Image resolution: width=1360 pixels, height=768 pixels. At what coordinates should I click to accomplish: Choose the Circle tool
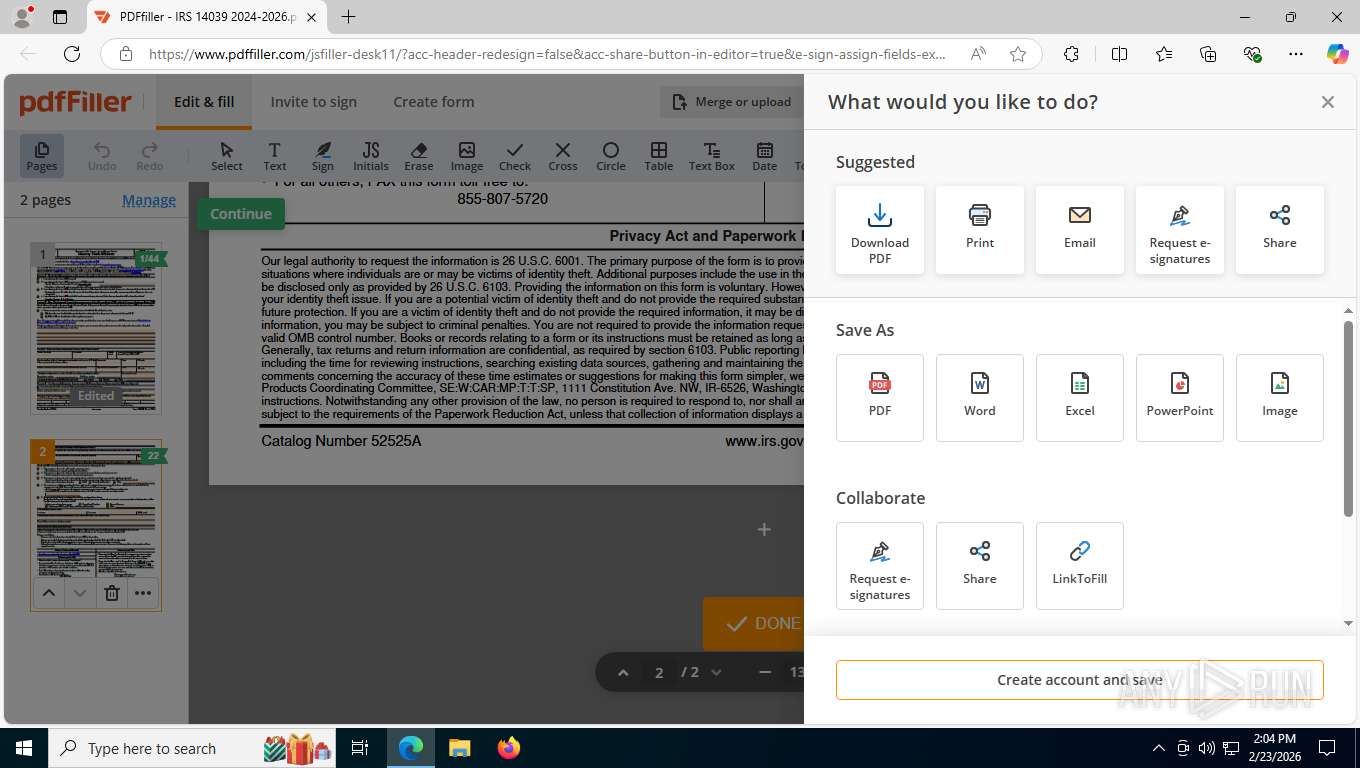point(611,156)
